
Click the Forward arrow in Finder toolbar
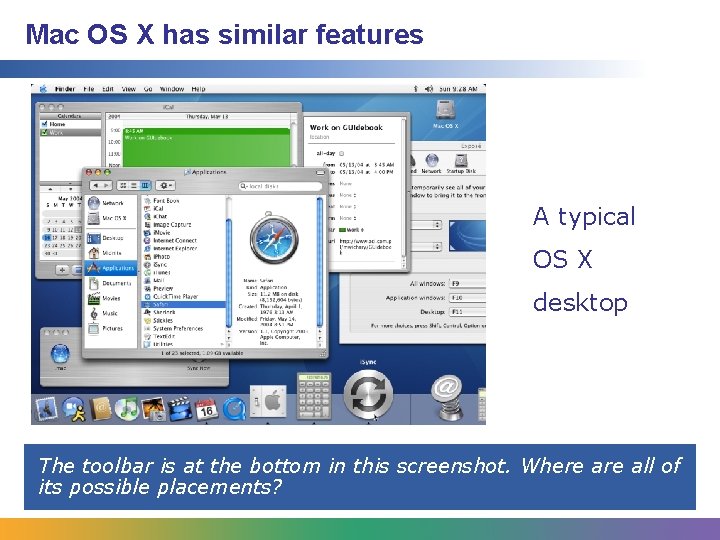pos(107,186)
